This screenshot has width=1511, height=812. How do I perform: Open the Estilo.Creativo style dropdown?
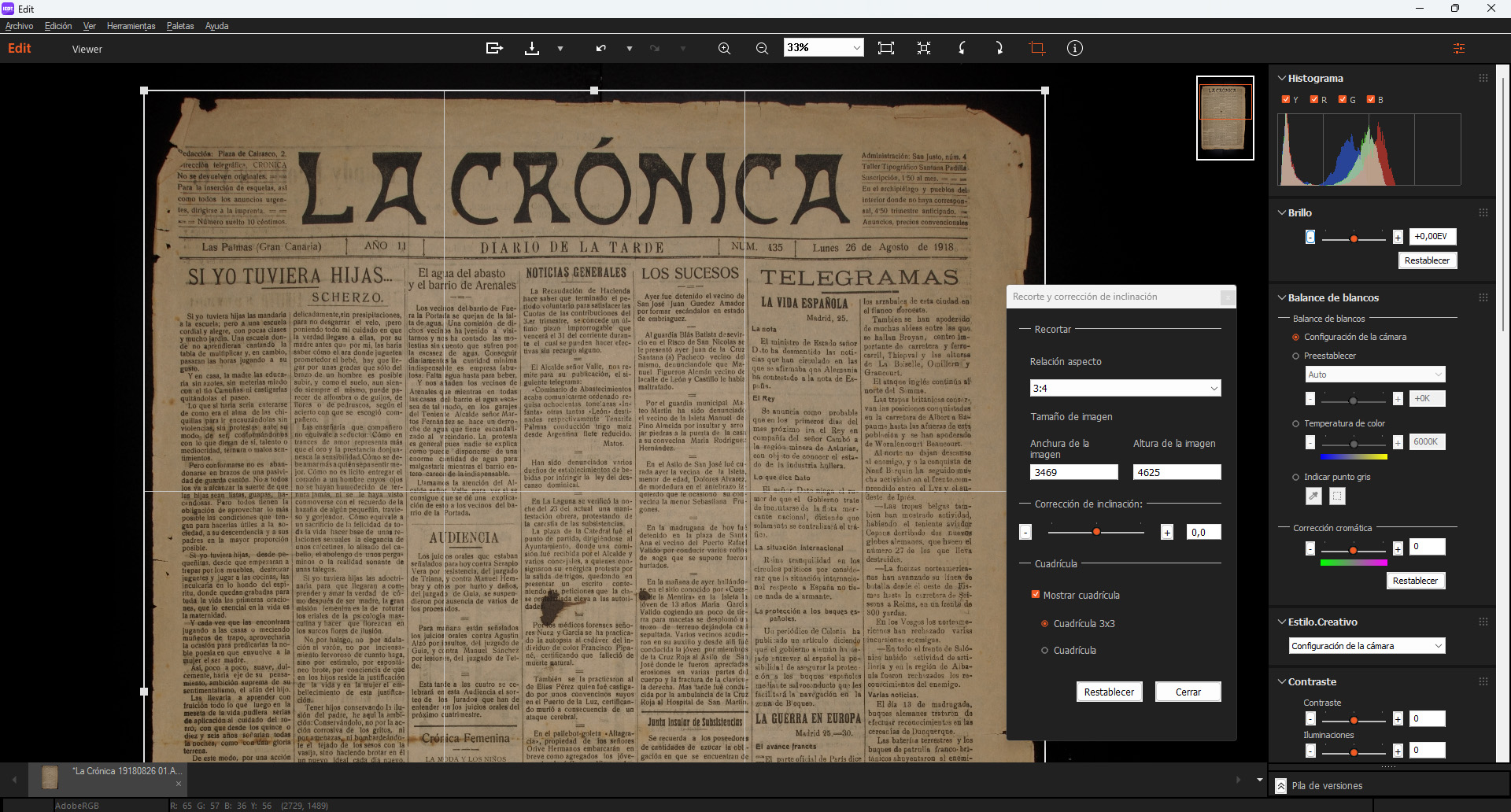pyautogui.click(x=1367, y=646)
